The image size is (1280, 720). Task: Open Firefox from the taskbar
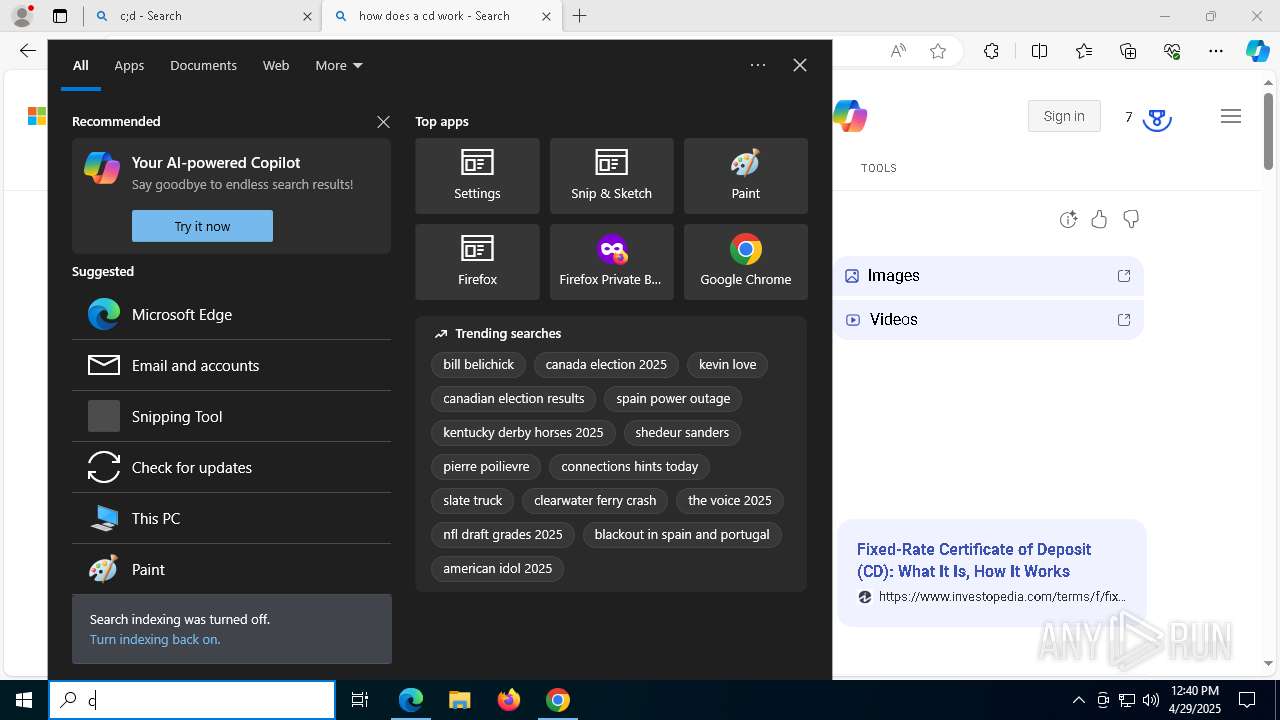click(x=509, y=700)
